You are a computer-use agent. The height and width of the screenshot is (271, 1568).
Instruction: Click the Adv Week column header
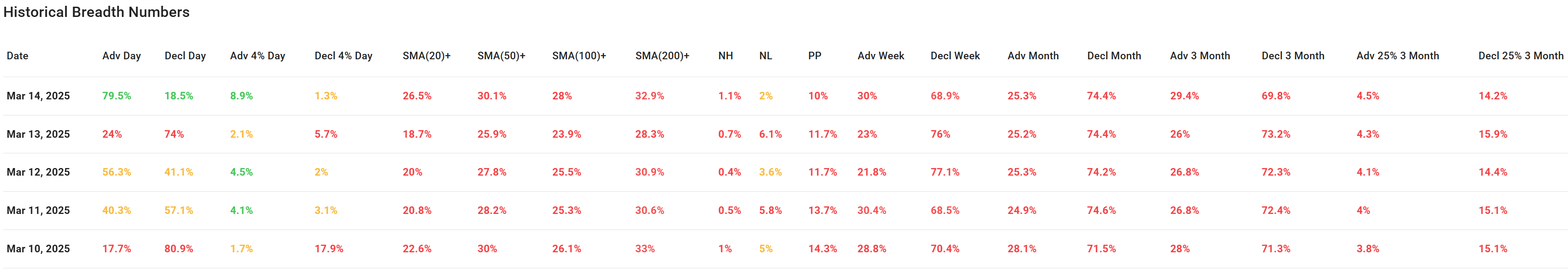[880, 56]
